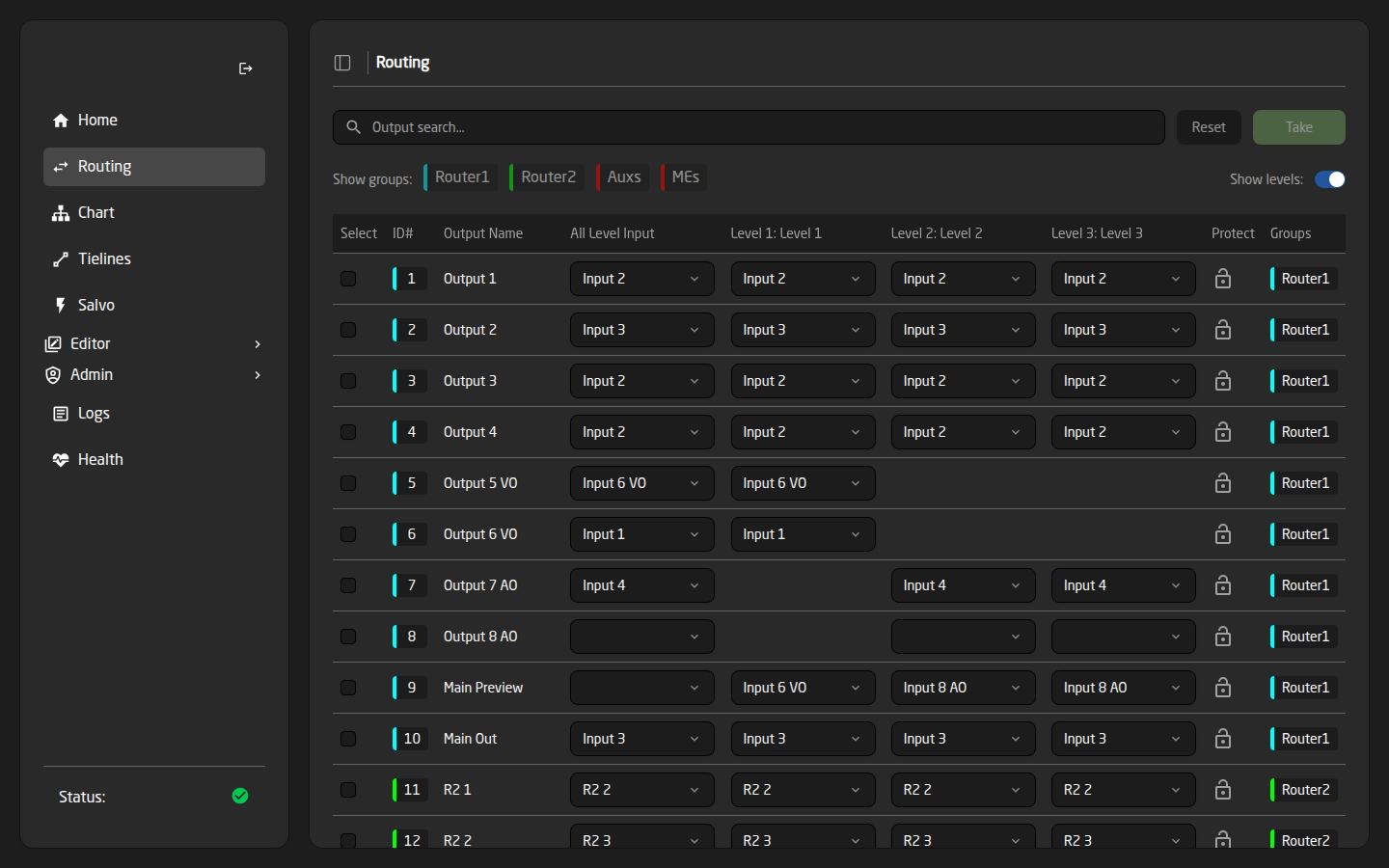Open Level 3 dropdown for Output 7 AO
Viewport: 1389px width, 868px height.
1123,585
